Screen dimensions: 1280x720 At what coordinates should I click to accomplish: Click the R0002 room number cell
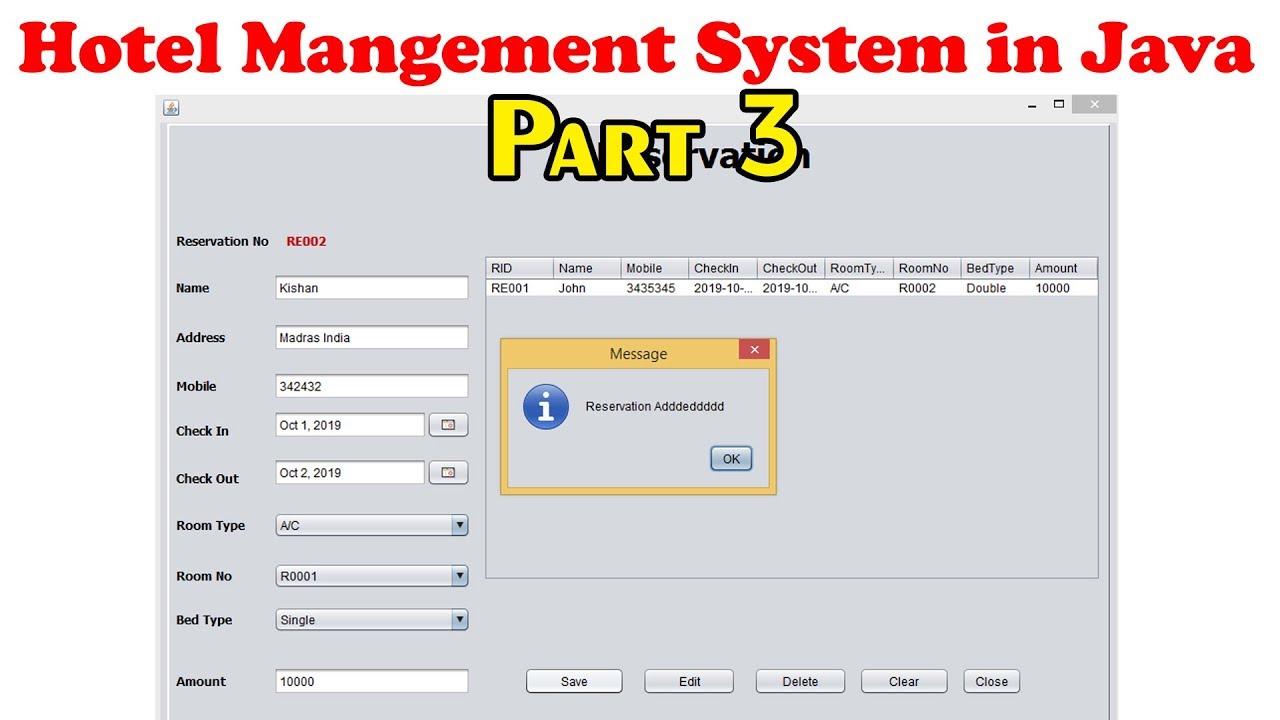click(928, 288)
